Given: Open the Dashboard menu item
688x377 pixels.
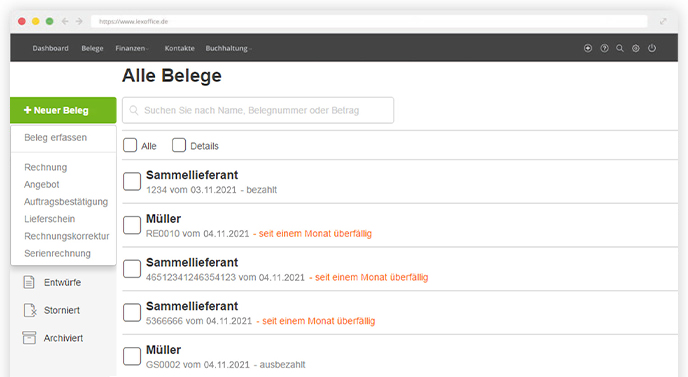Looking at the screenshot, I should tap(50, 48).
